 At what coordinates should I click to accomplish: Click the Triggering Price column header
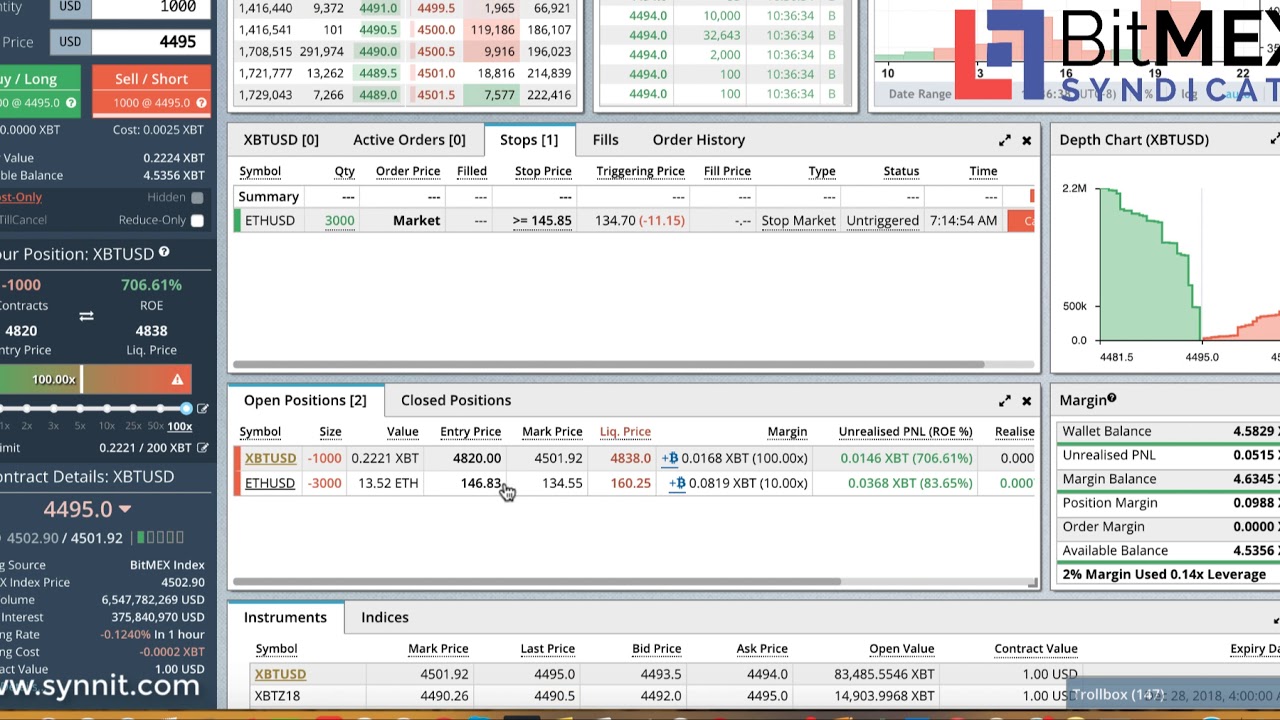pyautogui.click(x=640, y=171)
